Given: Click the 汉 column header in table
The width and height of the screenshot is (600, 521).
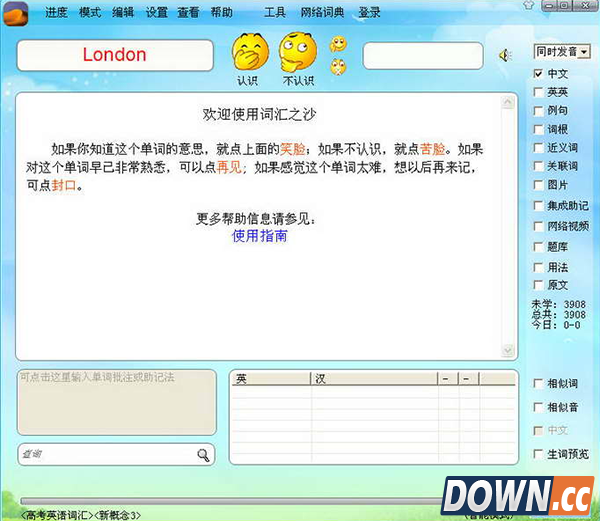Looking at the screenshot, I should point(320,379).
